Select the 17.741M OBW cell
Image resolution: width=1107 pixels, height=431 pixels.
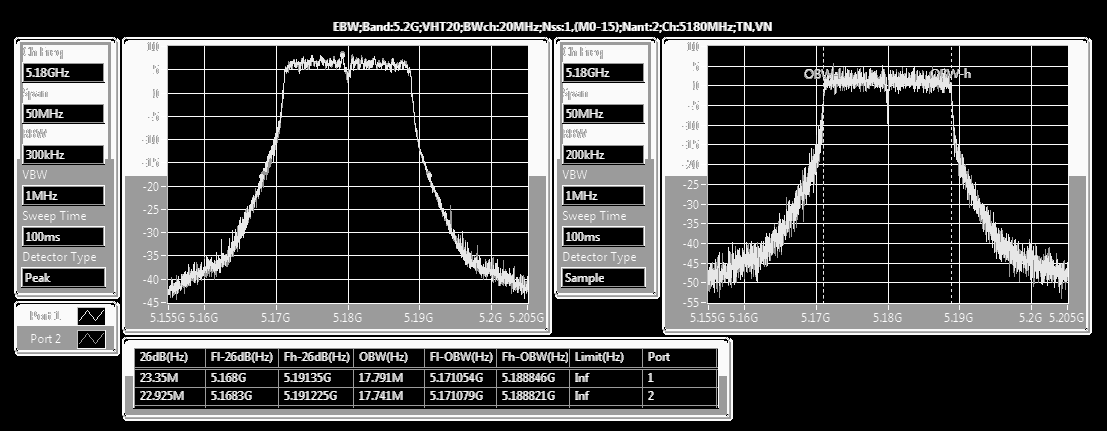point(389,396)
